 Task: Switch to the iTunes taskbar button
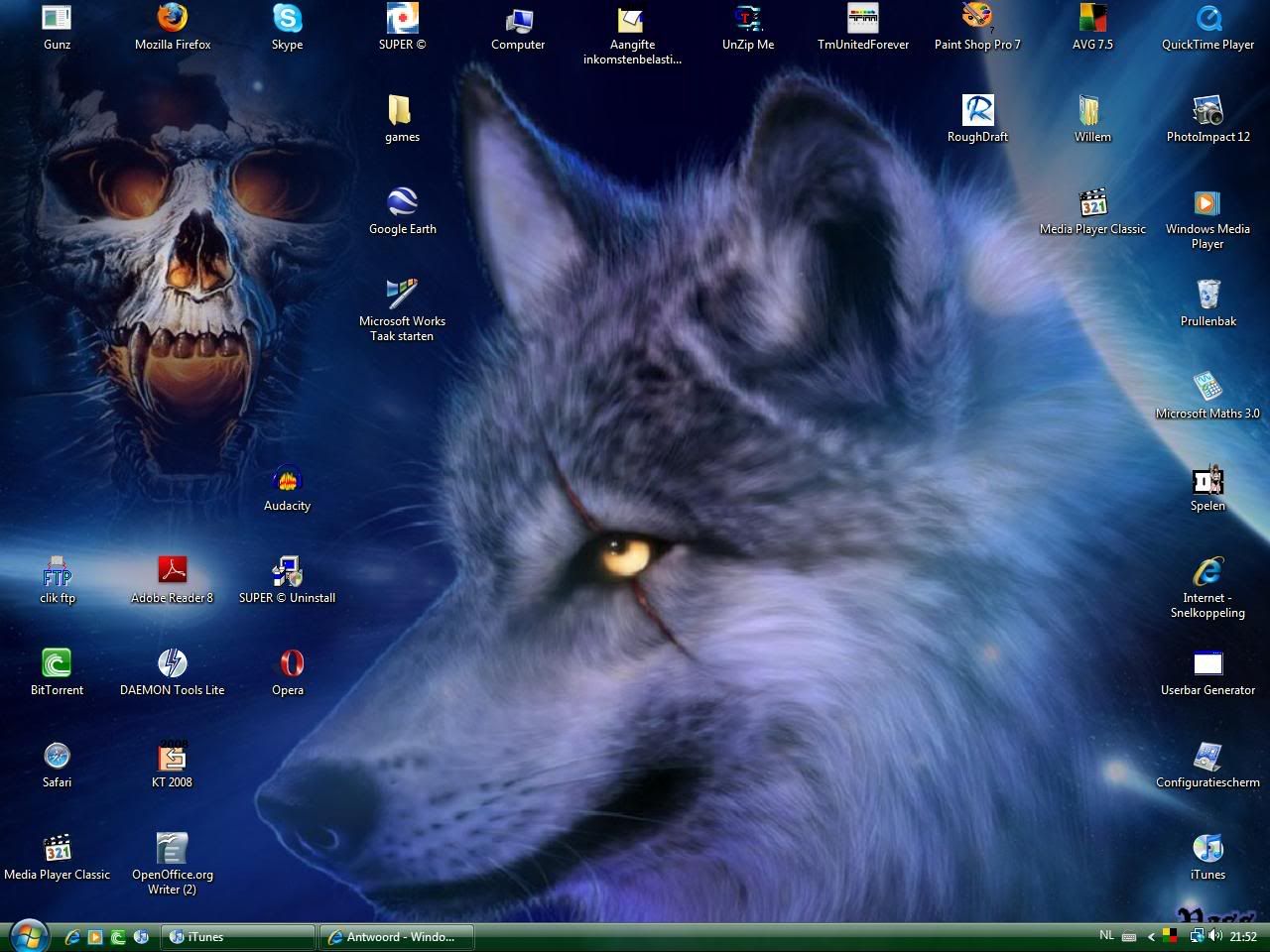(x=238, y=937)
